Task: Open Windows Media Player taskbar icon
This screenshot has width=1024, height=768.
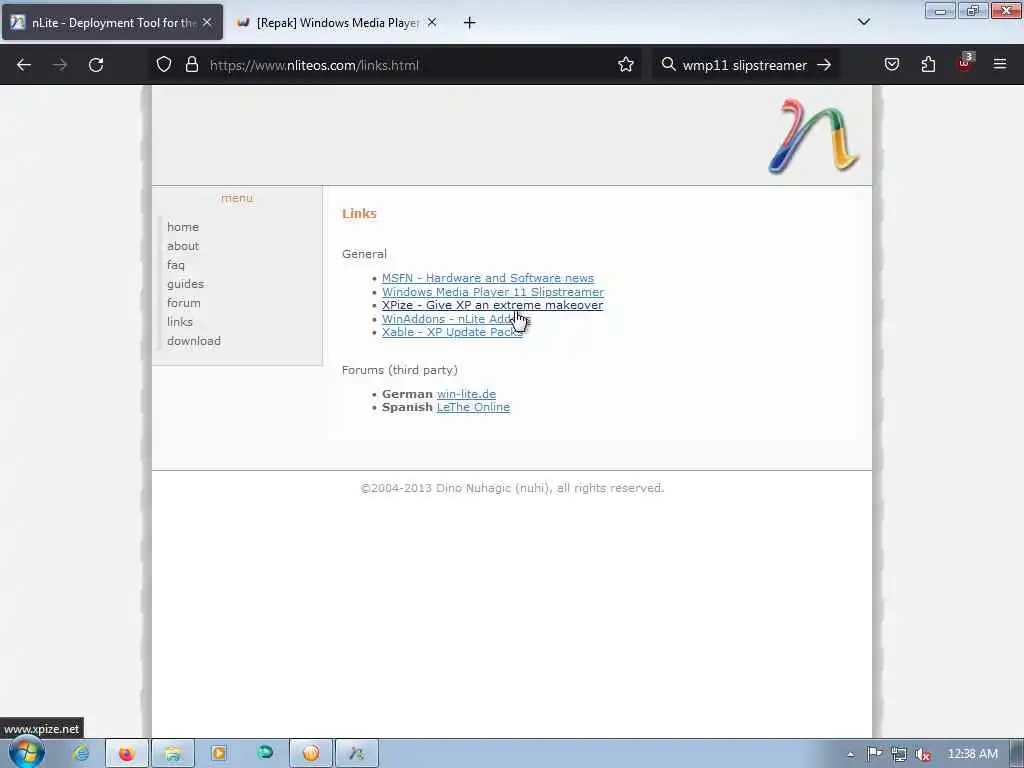Action: click(x=219, y=753)
